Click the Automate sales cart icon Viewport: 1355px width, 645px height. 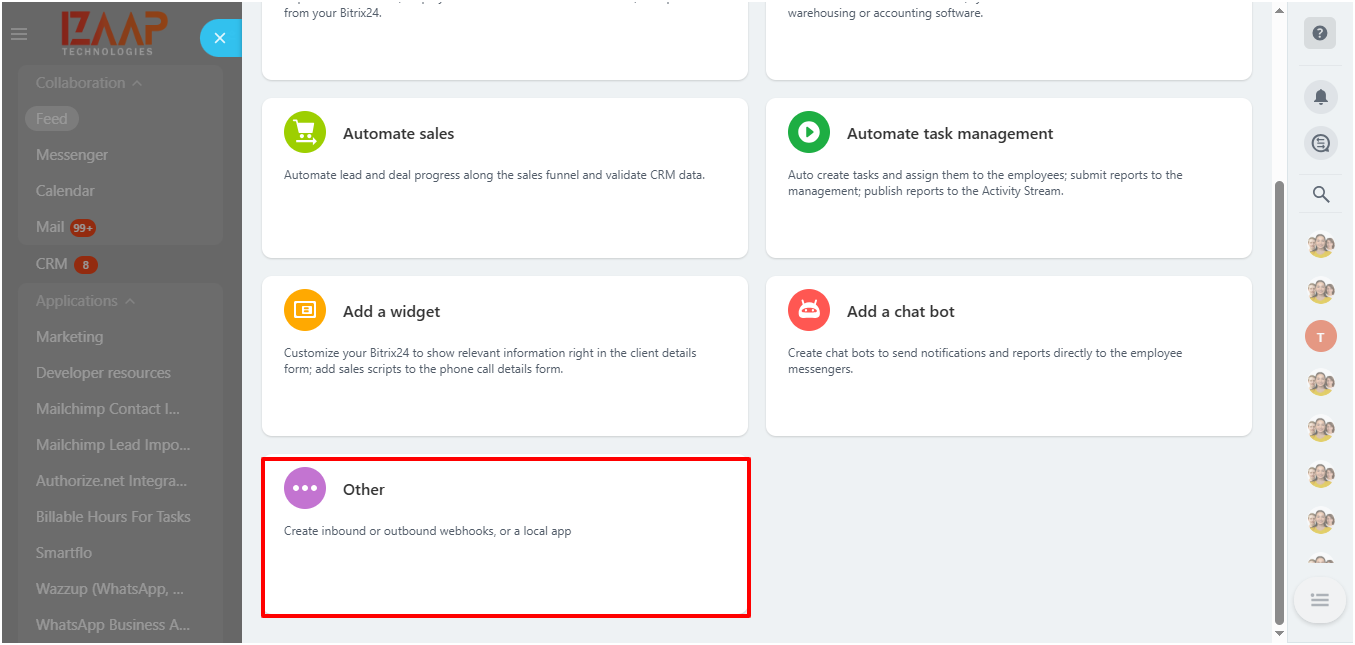(305, 132)
